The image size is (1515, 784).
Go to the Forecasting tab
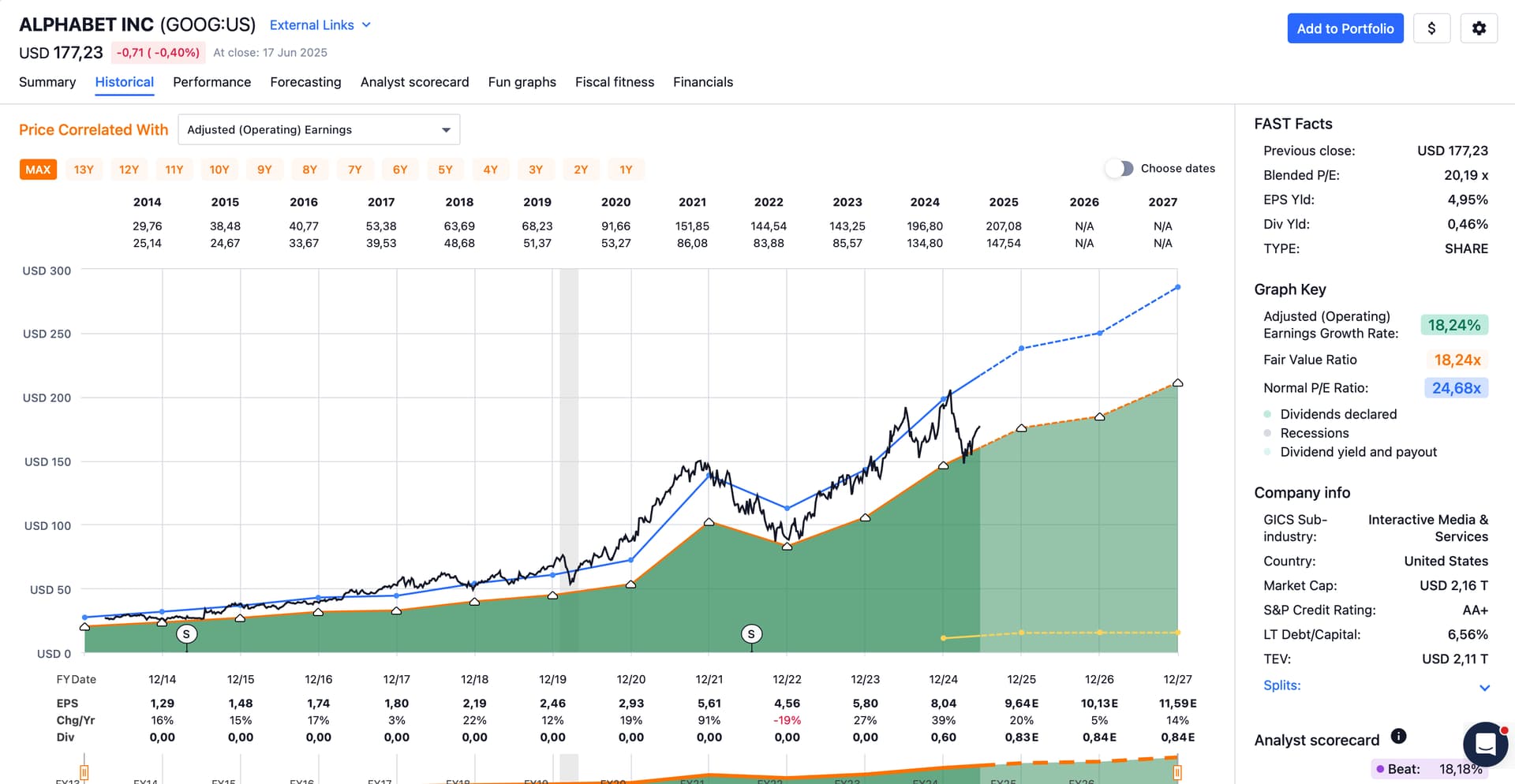(x=305, y=82)
